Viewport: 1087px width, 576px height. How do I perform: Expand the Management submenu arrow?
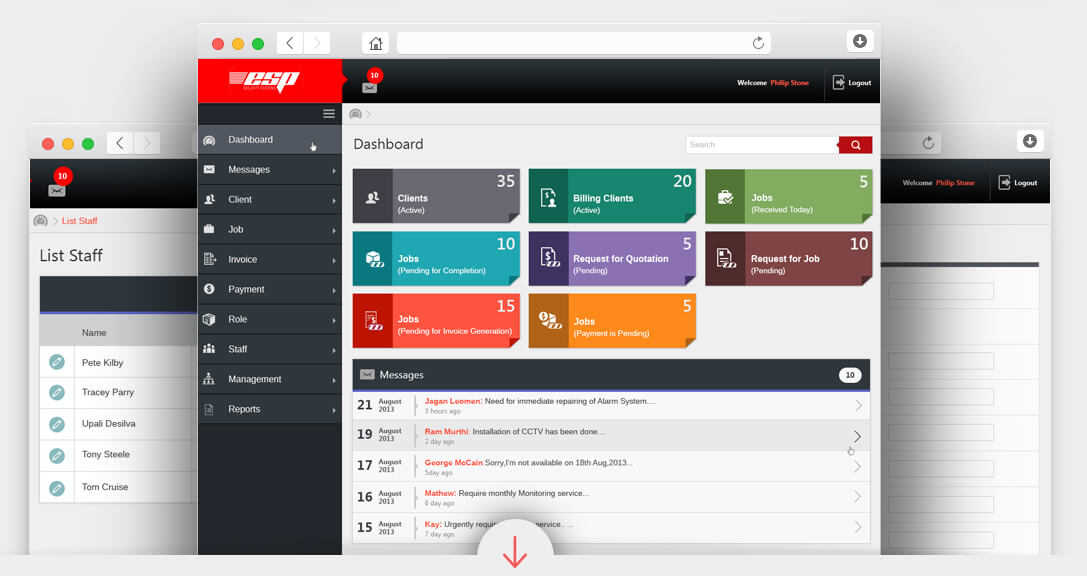point(333,380)
